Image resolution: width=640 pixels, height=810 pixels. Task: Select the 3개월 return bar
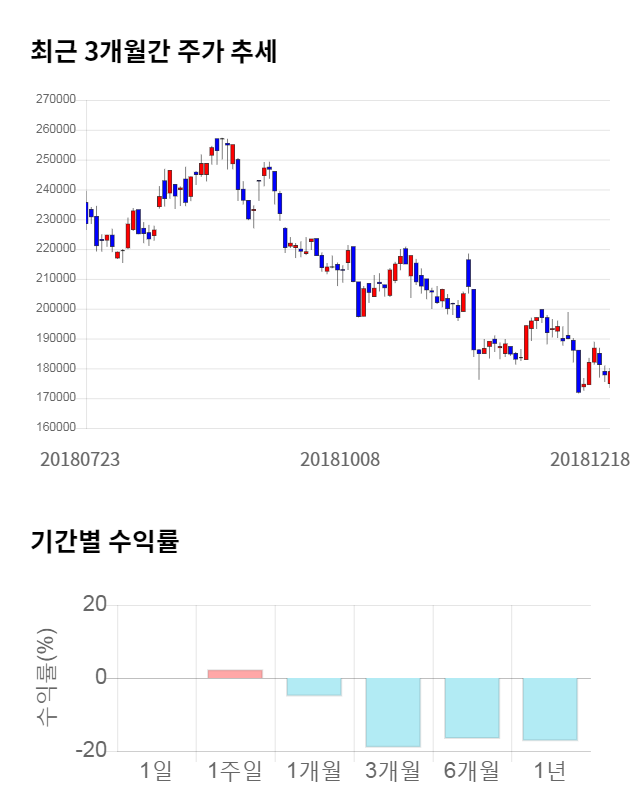coord(393,712)
